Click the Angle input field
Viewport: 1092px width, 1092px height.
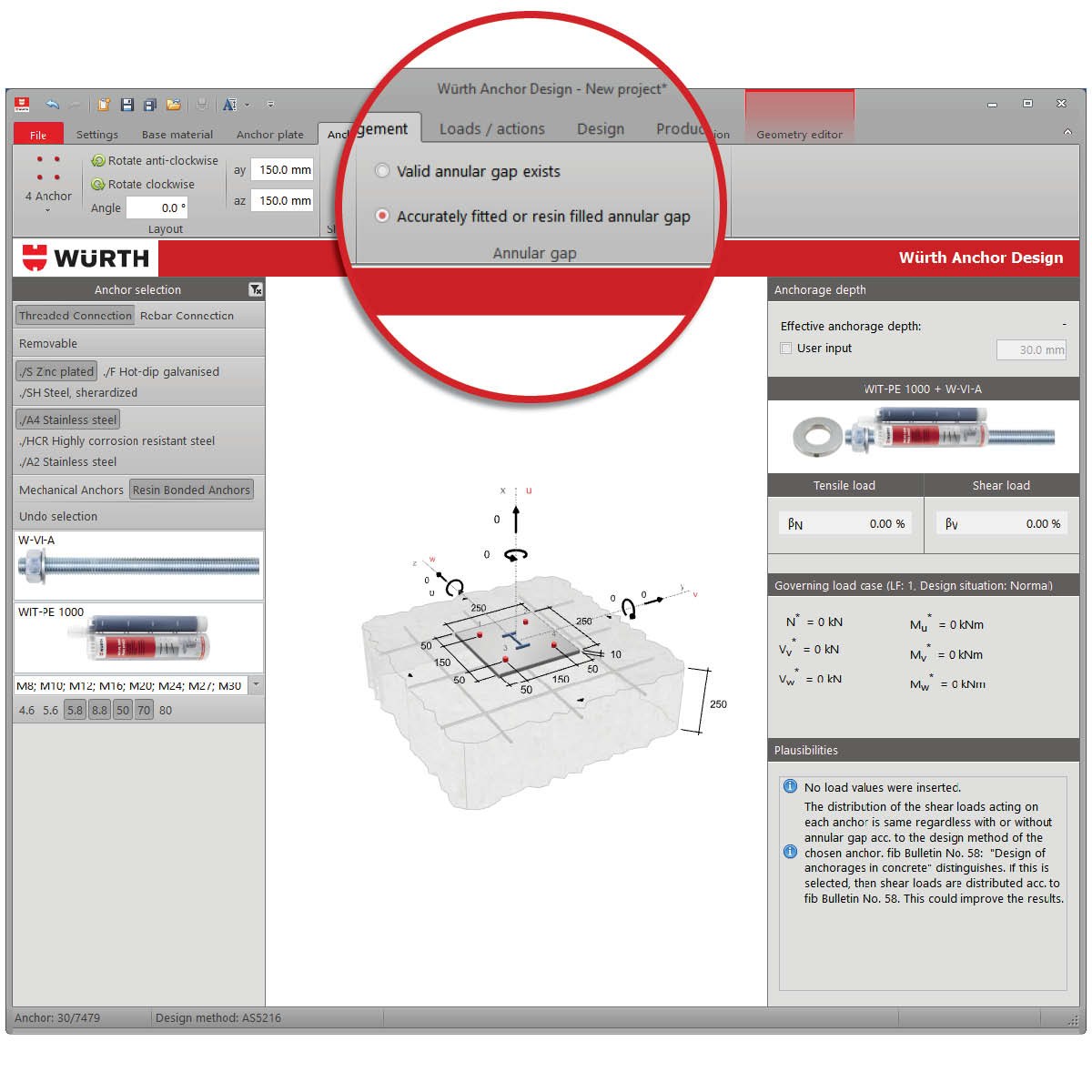pyautogui.click(x=157, y=207)
